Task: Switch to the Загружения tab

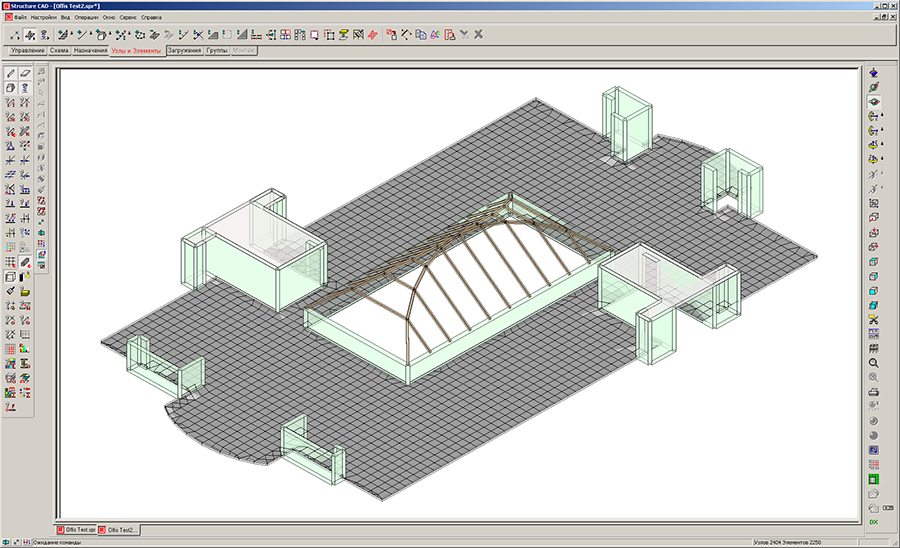Action: [185, 49]
